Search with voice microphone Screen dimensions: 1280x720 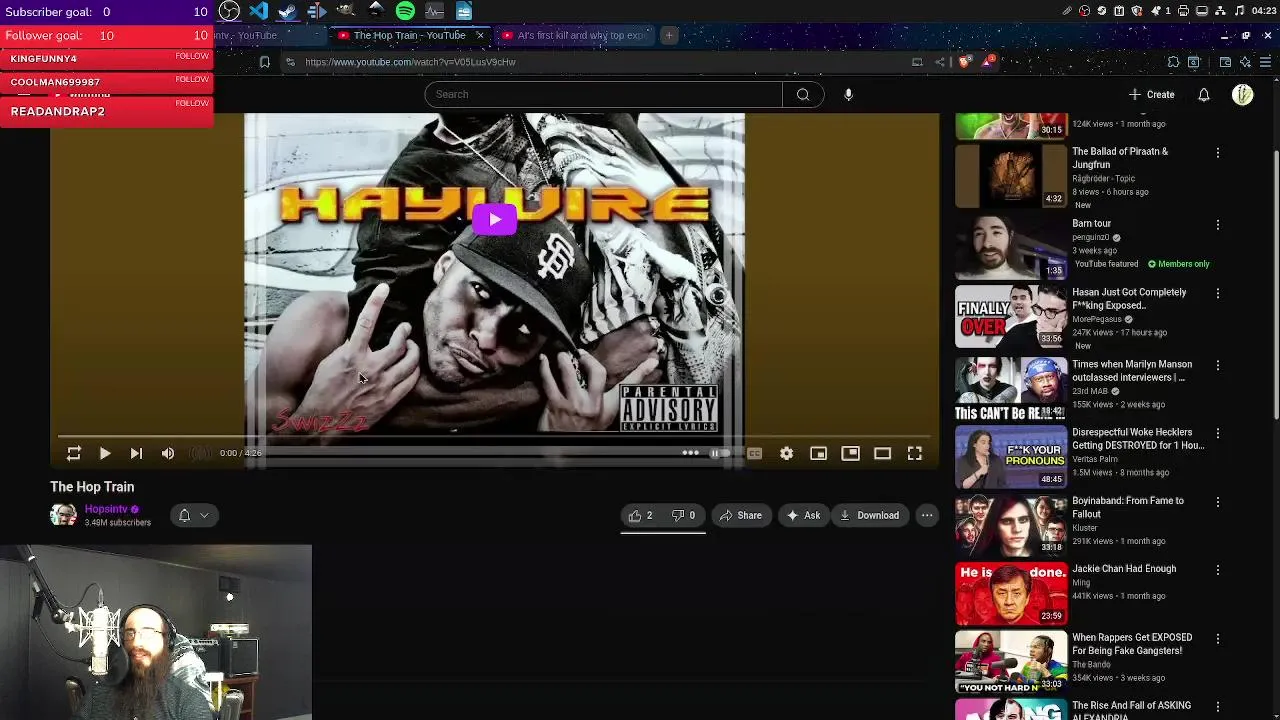point(848,94)
